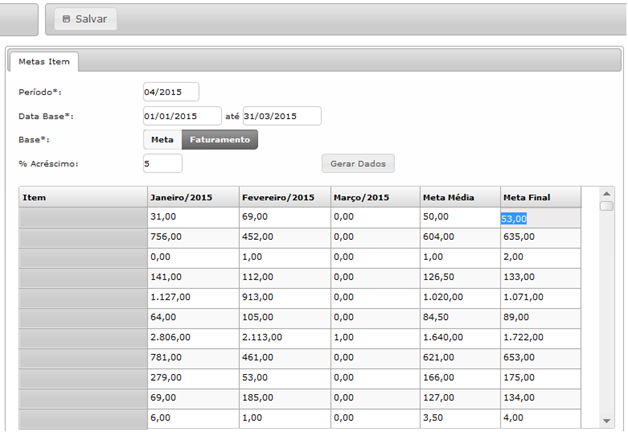The width and height of the screenshot is (628, 432).
Task: Select Meta Final cell 2,00
Action: tap(540, 257)
